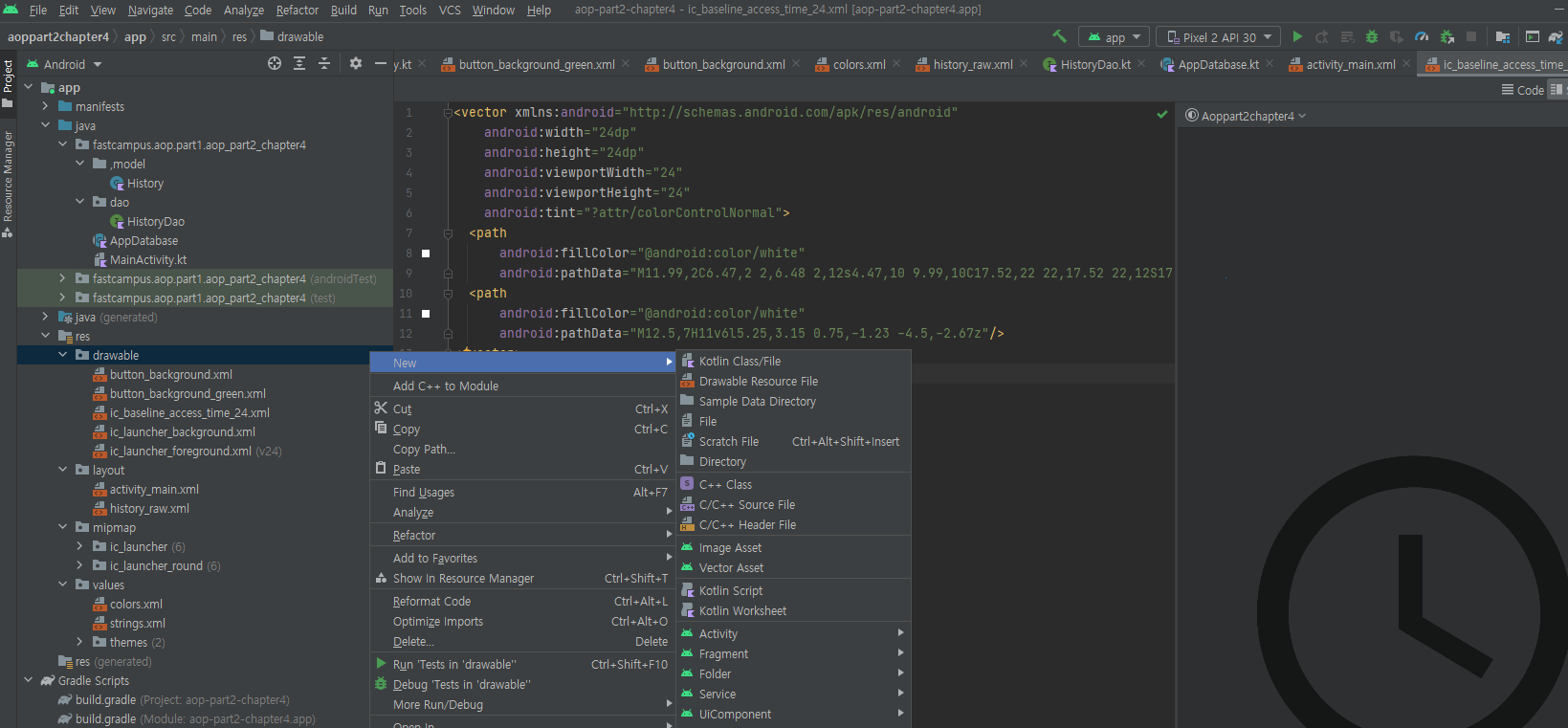The image size is (1568, 728).
Task: Click Copy Path in context menu
Action: pyautogui.click(x=522, y=449)
